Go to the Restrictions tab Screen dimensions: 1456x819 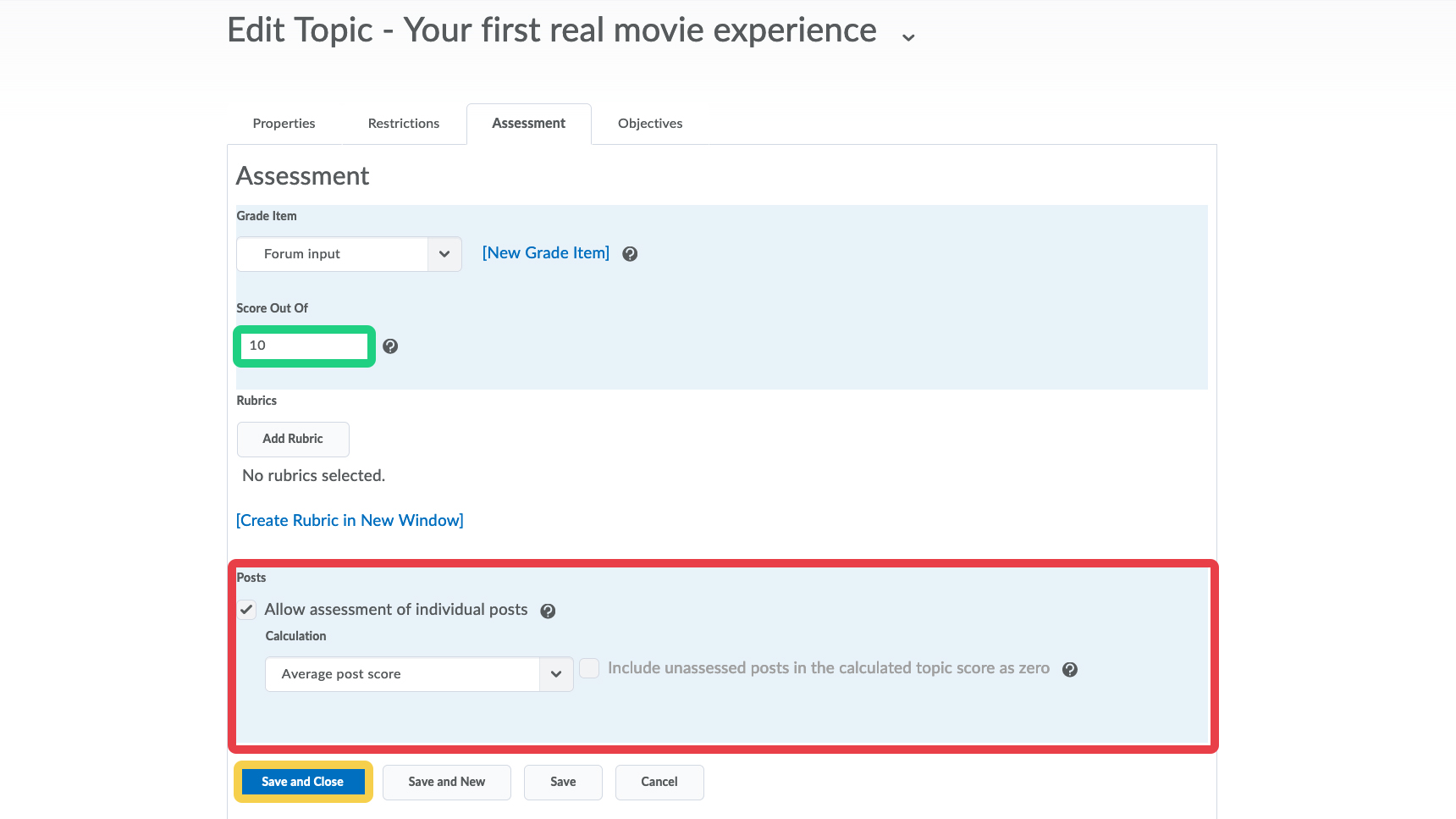point(404,124)
